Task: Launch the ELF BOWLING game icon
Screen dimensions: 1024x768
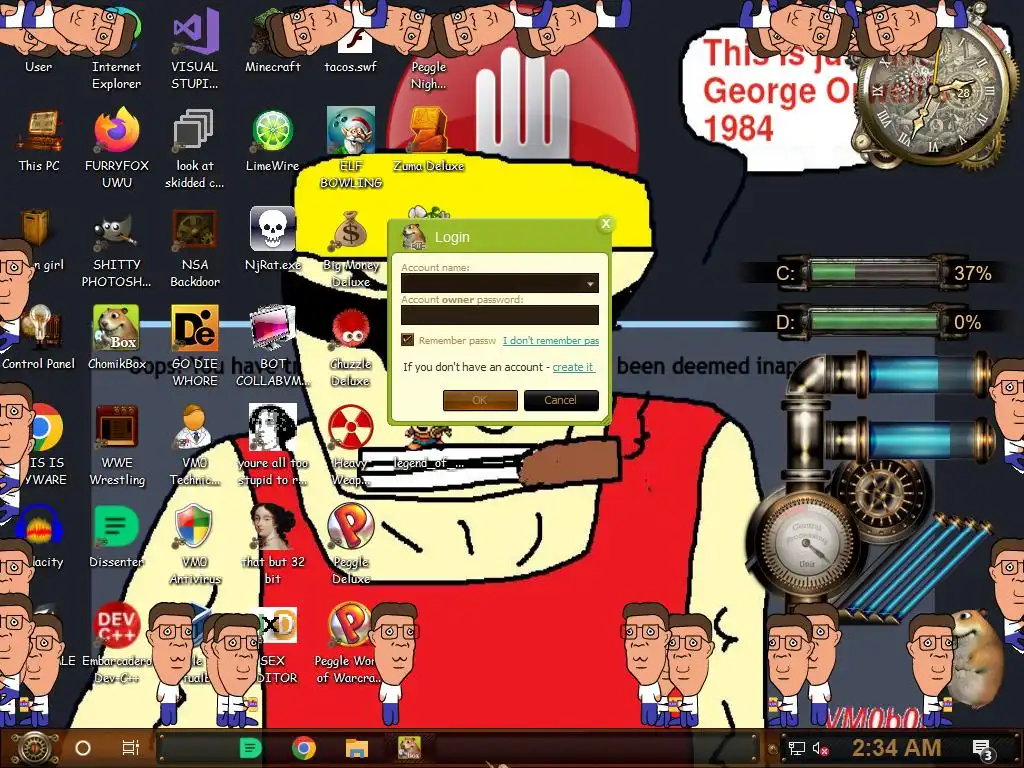Action: click(351, 149)
